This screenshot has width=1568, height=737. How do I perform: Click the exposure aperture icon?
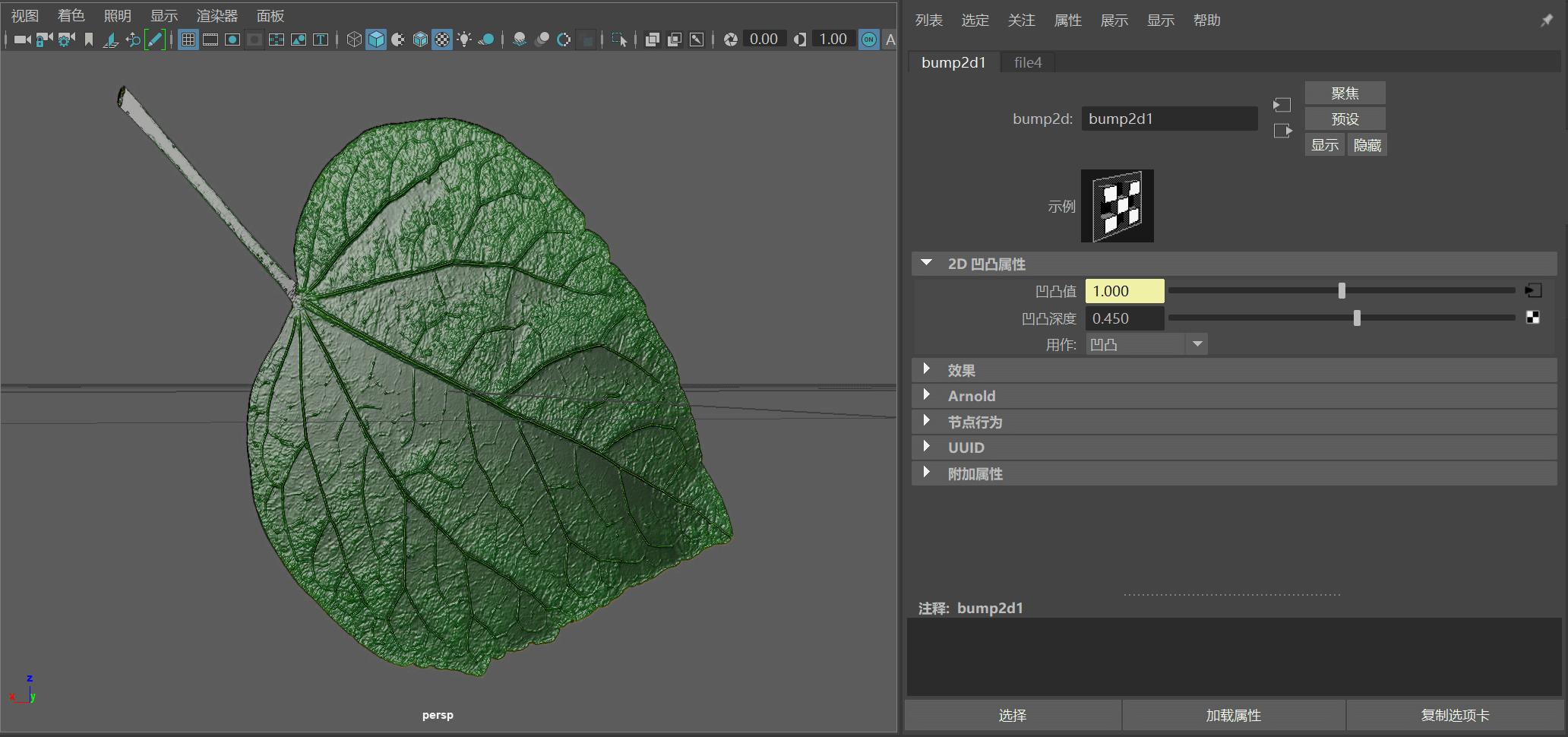point(731,40)
